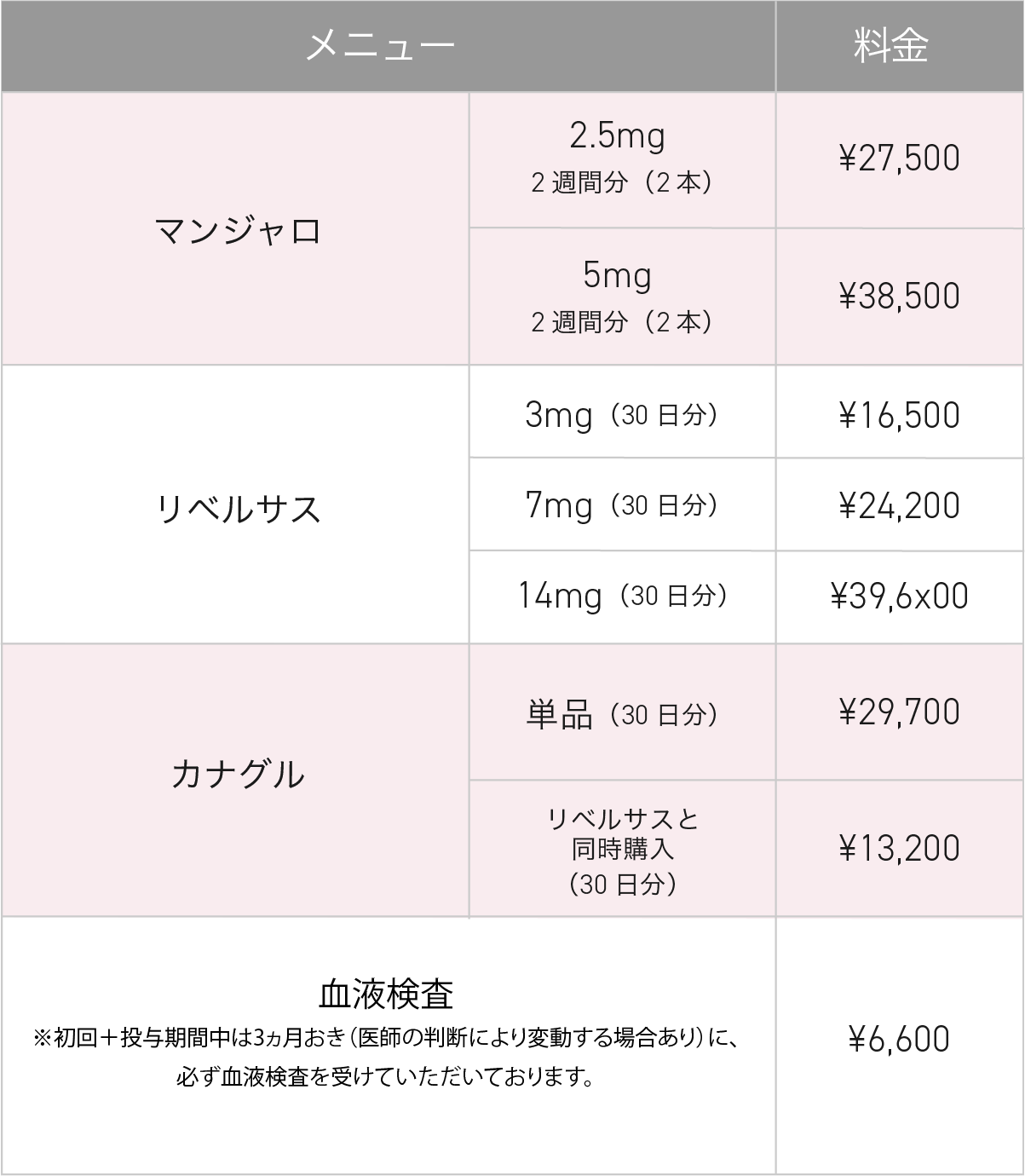This screenshot has height=1176, width=1025.
Task: Click the ¥39,6x00 price cell
Action: click(900, 597)
